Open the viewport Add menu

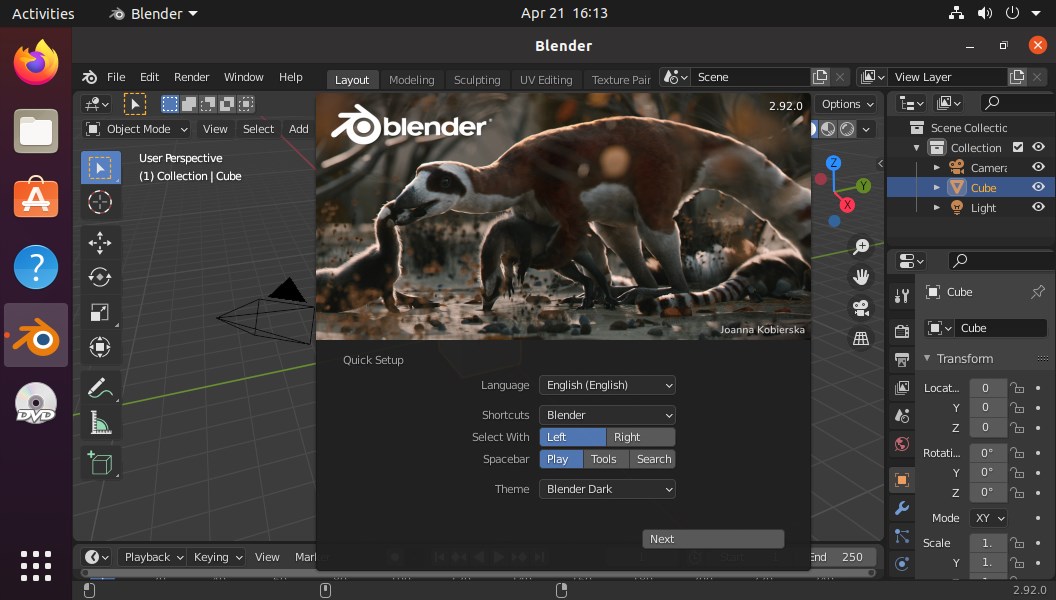pyautogui.click(x=298, y=129)
